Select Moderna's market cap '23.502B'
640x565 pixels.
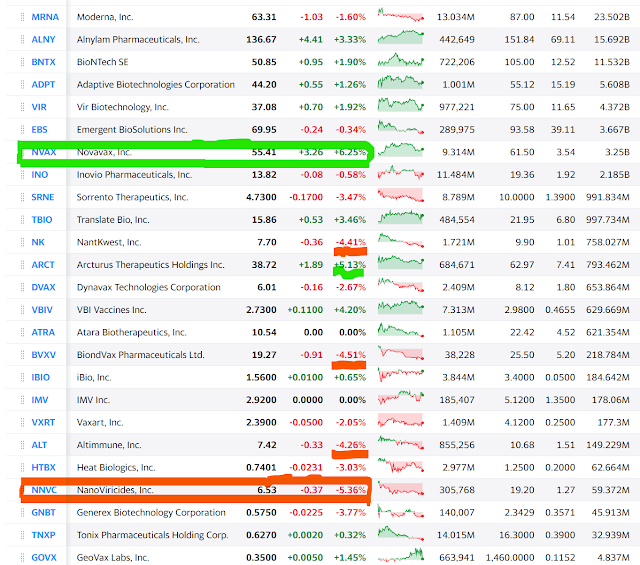pyautogui.click(x=611, y=17)
